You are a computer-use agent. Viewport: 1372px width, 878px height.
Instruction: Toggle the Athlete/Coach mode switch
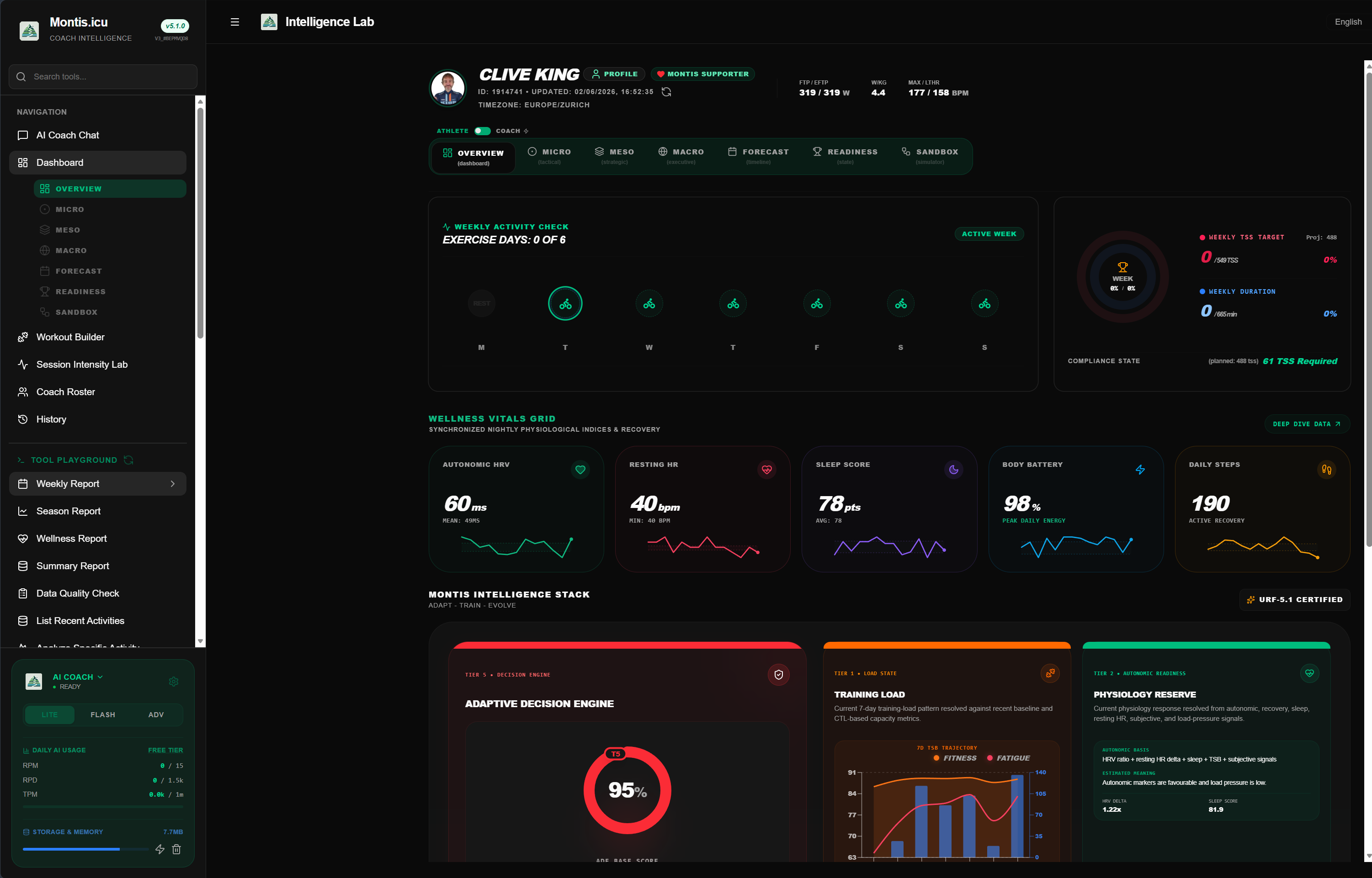482,131
